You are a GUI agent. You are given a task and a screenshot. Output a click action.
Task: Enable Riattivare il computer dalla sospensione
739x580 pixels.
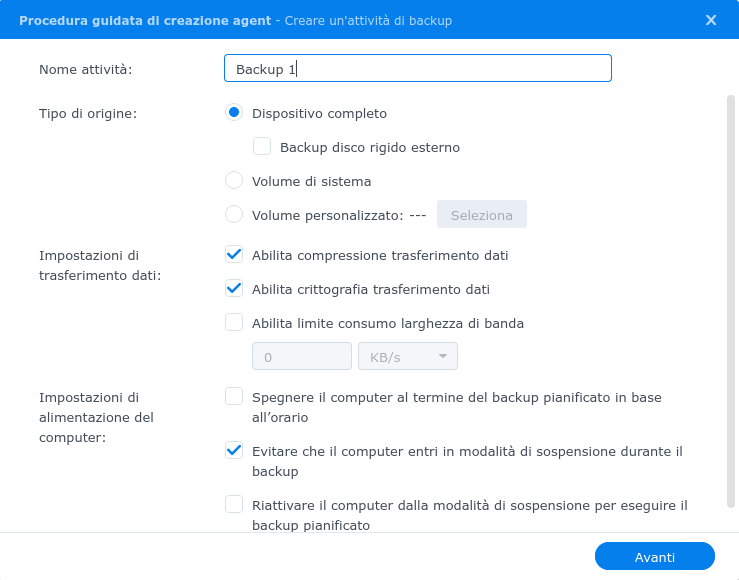234,504
